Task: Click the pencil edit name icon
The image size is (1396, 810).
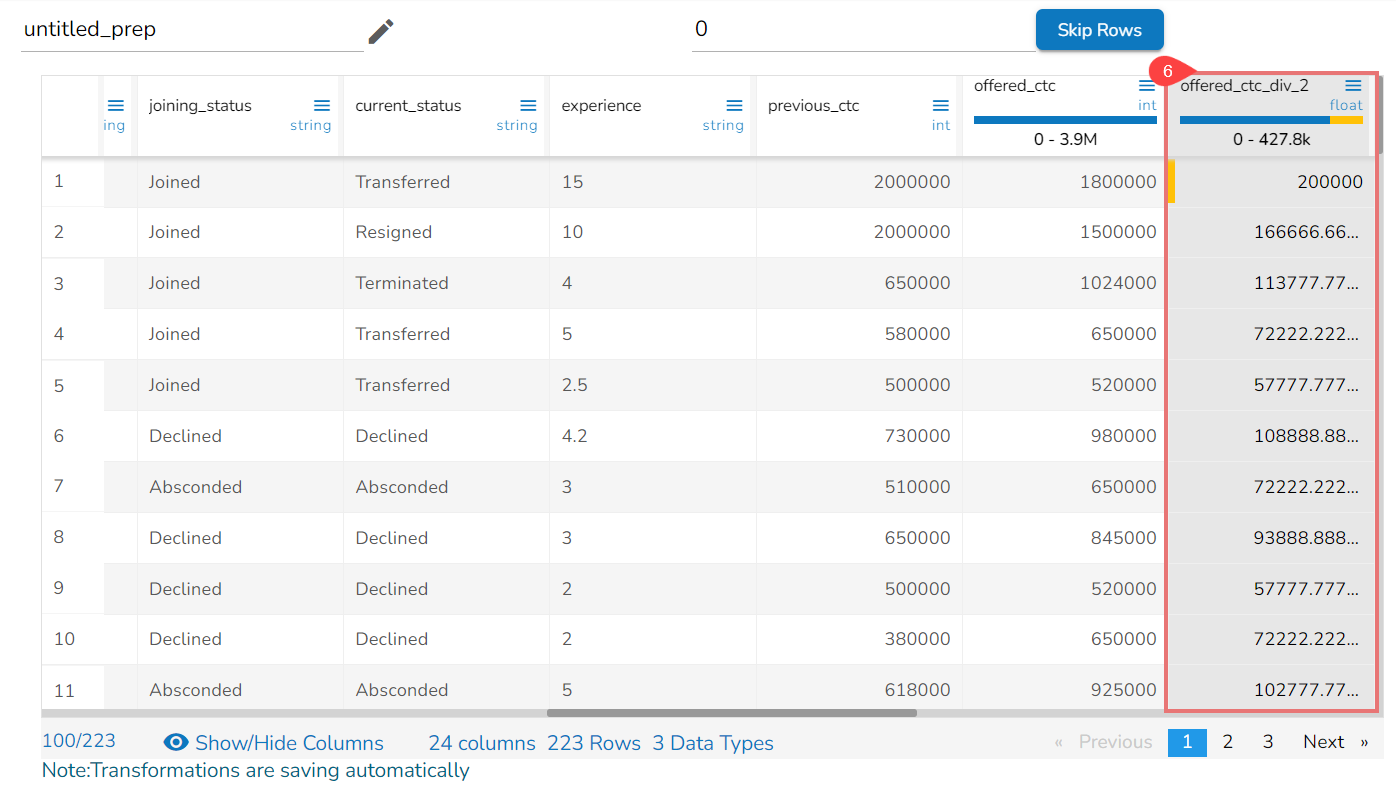Action: point(381,32)
